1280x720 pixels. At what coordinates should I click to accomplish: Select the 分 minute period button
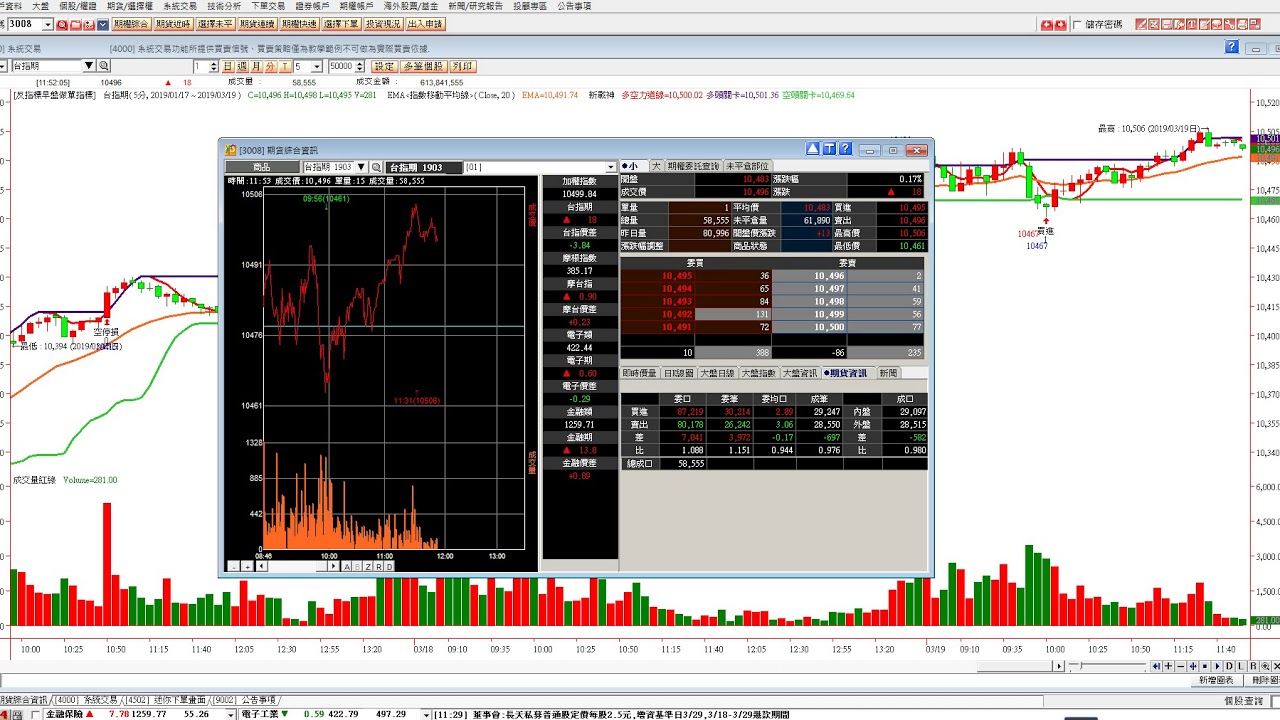(x=270, y=66)
